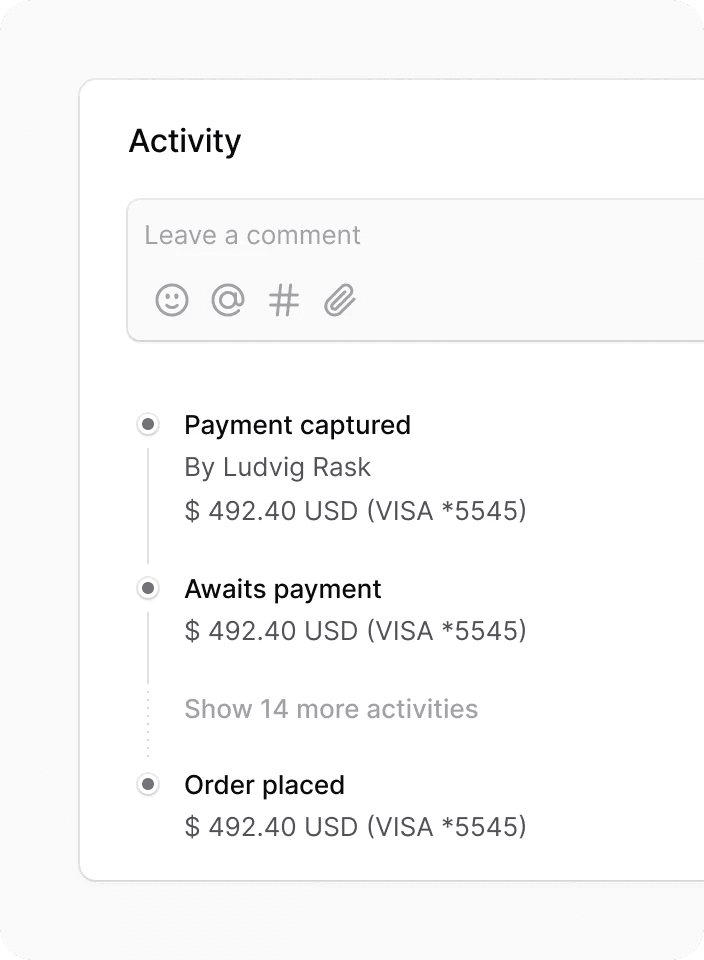Open the Awaits payment activity entry
Screen dimensions: 704x960
(x=283, y=589)
